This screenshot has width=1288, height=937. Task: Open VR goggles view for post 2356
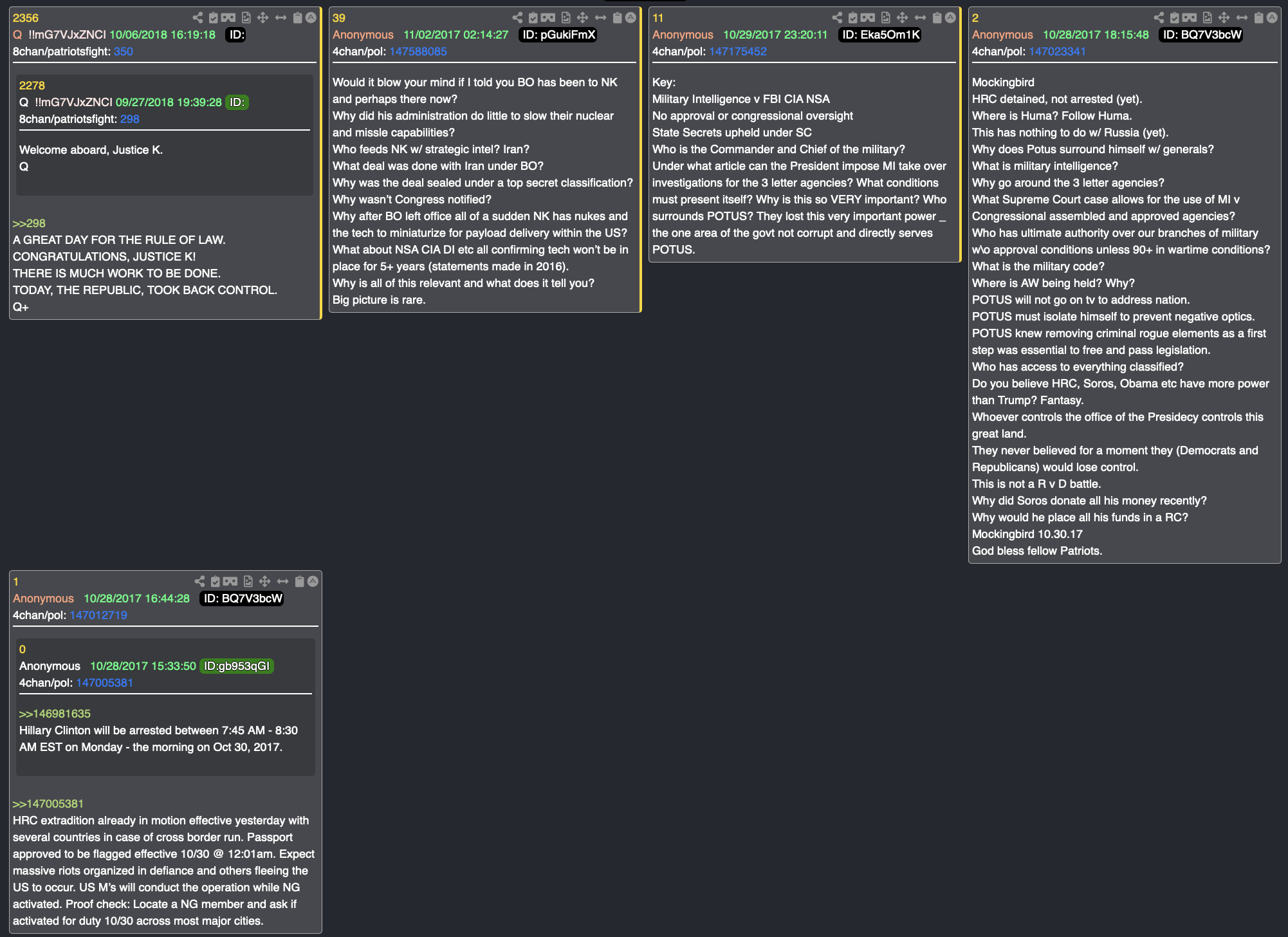[x=228, y=17]
